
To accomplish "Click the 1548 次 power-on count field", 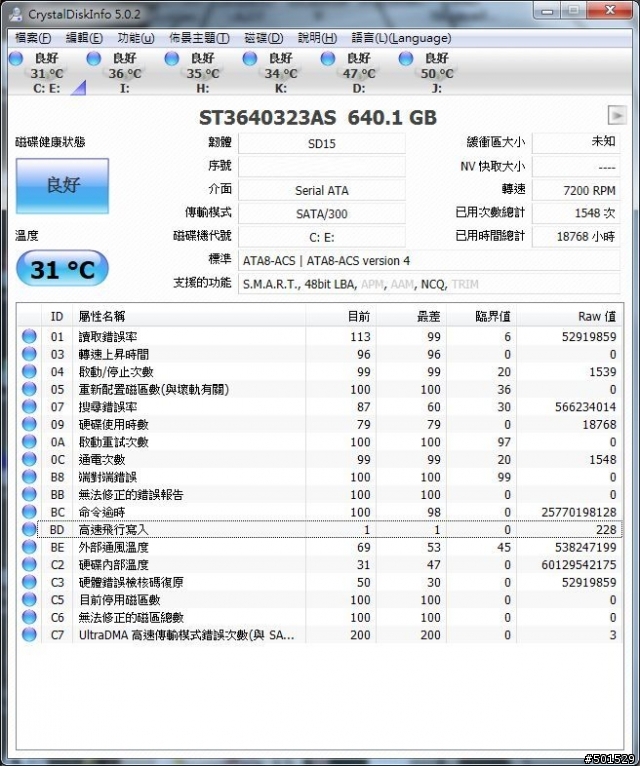I will pyautogui.click(x=576, y=213).
